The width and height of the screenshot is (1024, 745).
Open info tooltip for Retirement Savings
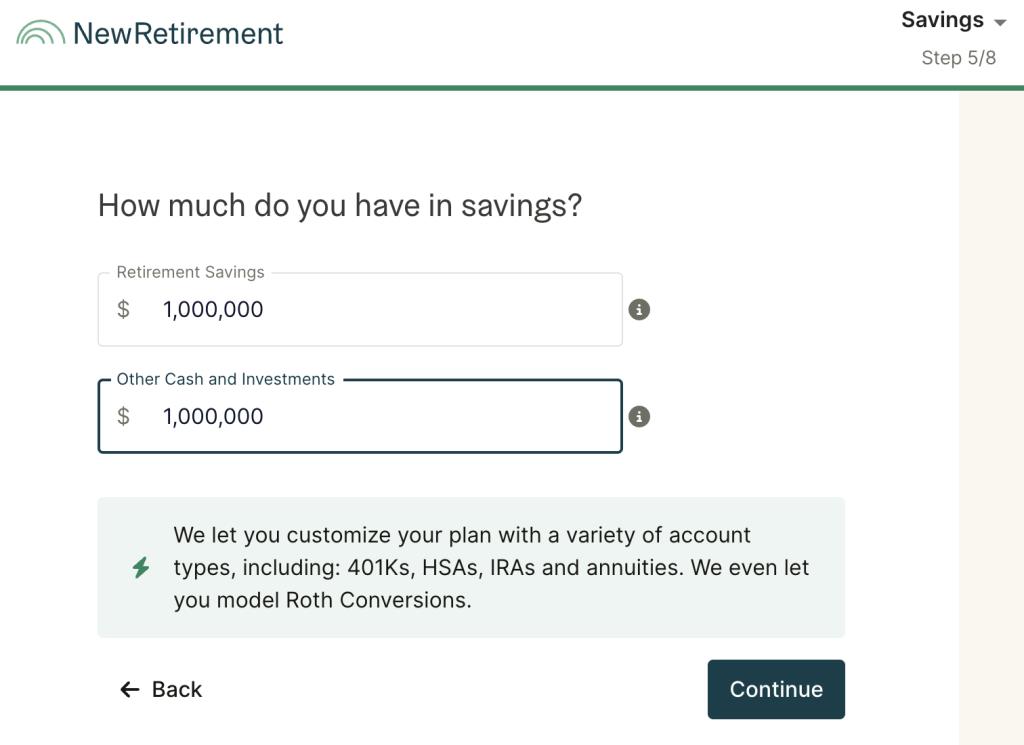click(x=639, y=309)
